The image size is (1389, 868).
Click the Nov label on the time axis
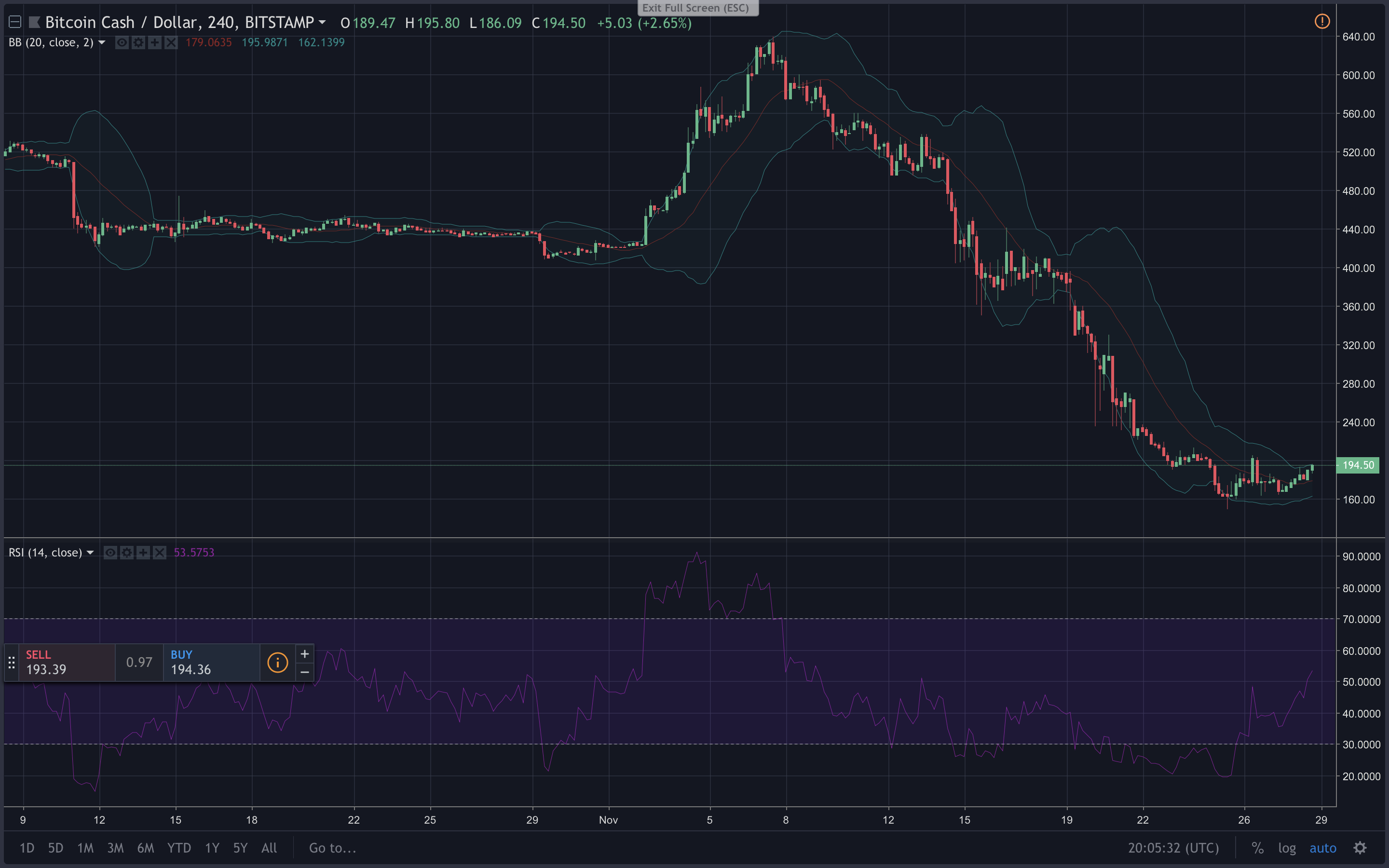coord(608,820)
